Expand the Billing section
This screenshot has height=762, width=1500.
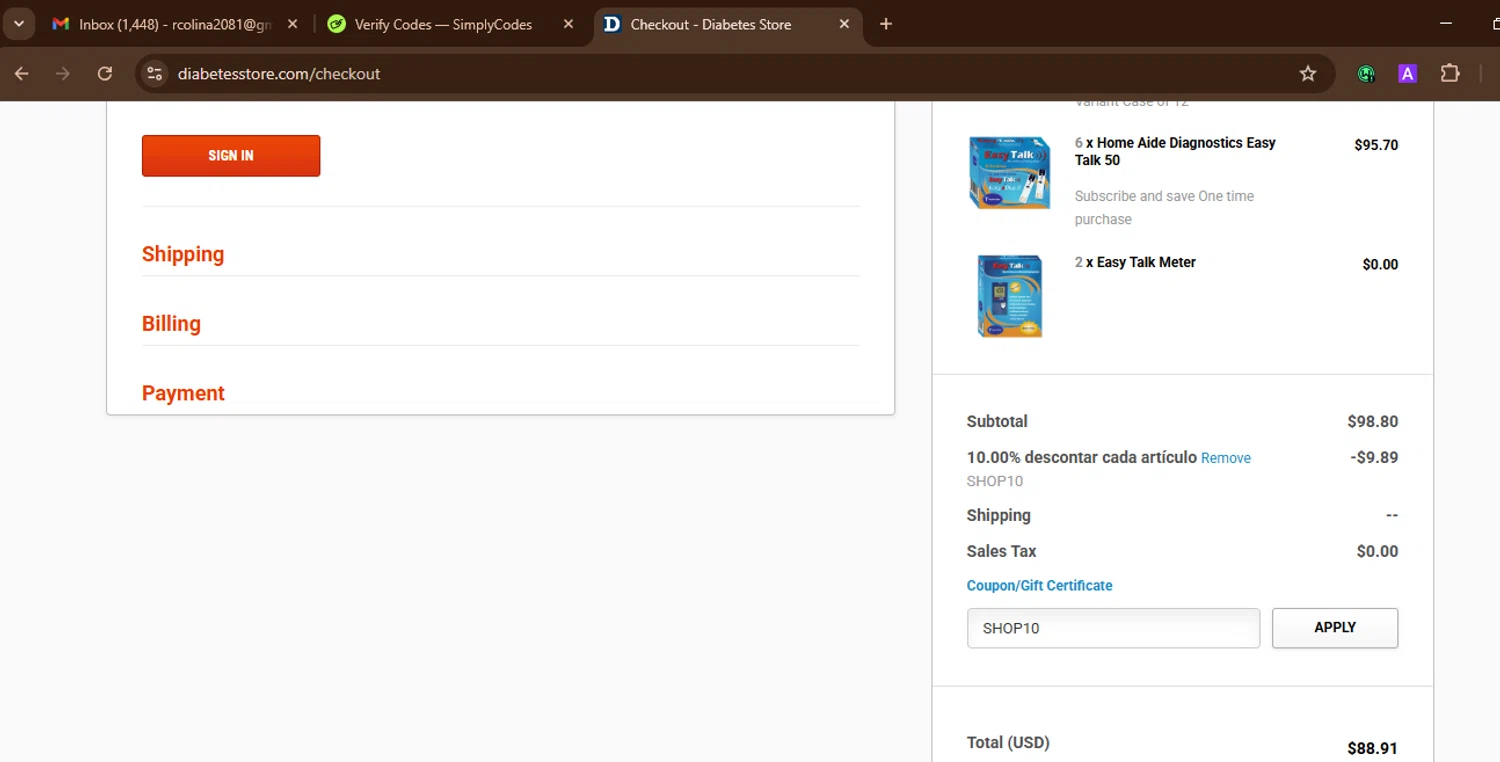click(x=171, y=324)
